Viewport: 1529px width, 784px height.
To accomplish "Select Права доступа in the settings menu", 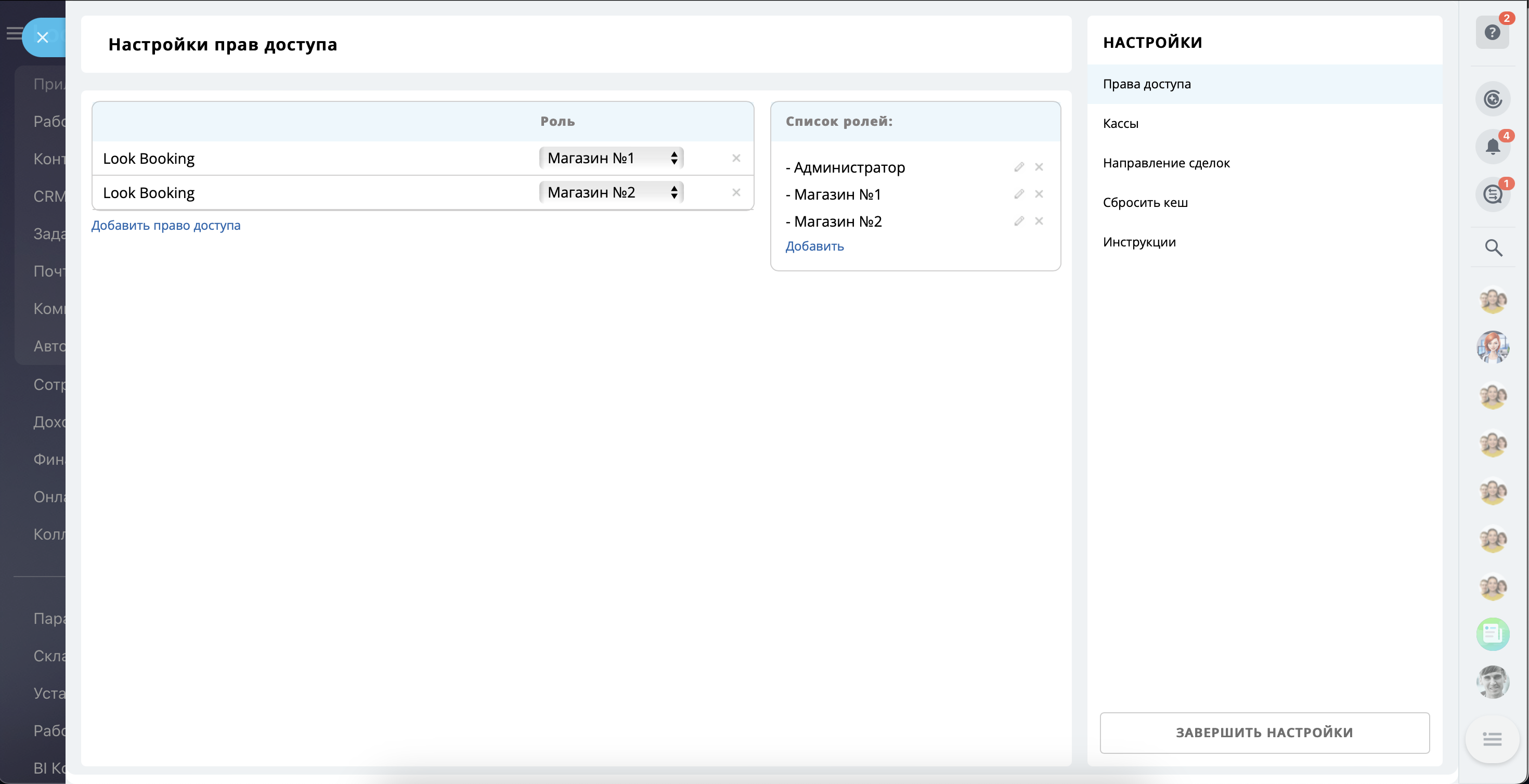I will point(1147,84).
